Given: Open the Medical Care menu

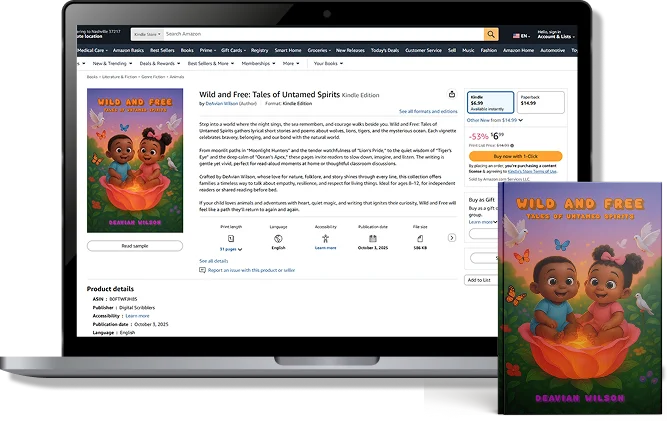Looking at the screenshot, I should click(92, 50).
